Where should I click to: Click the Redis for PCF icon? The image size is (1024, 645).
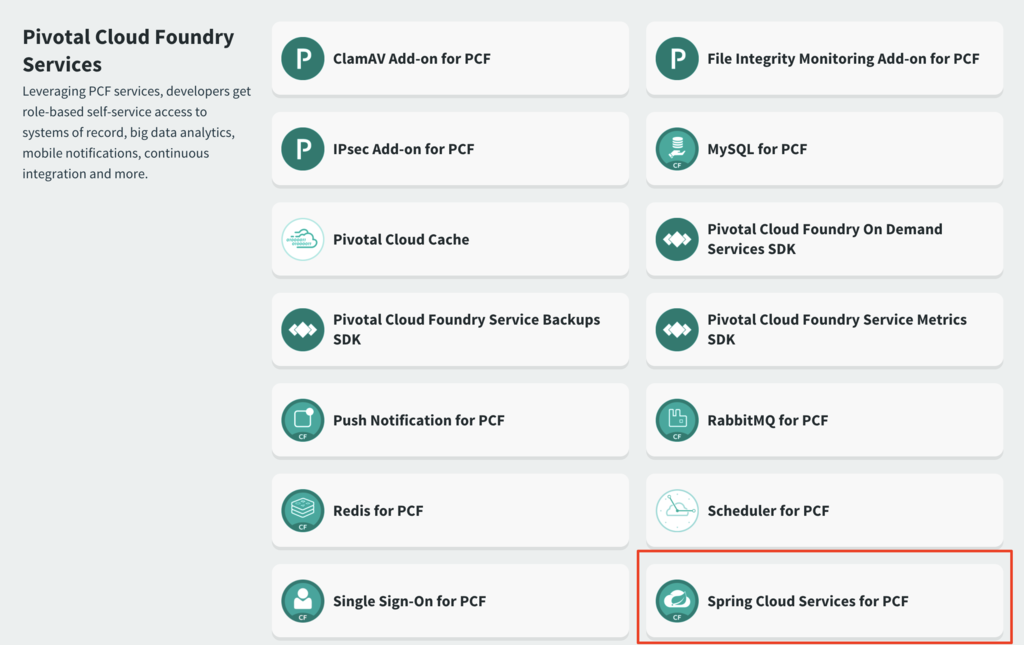point(302,511)
